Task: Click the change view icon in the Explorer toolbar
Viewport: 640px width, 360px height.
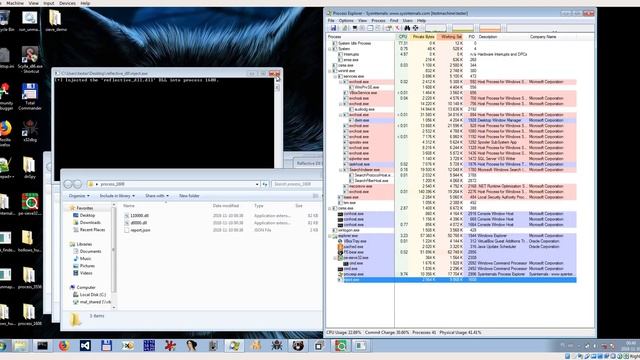Action: (316, 196)
